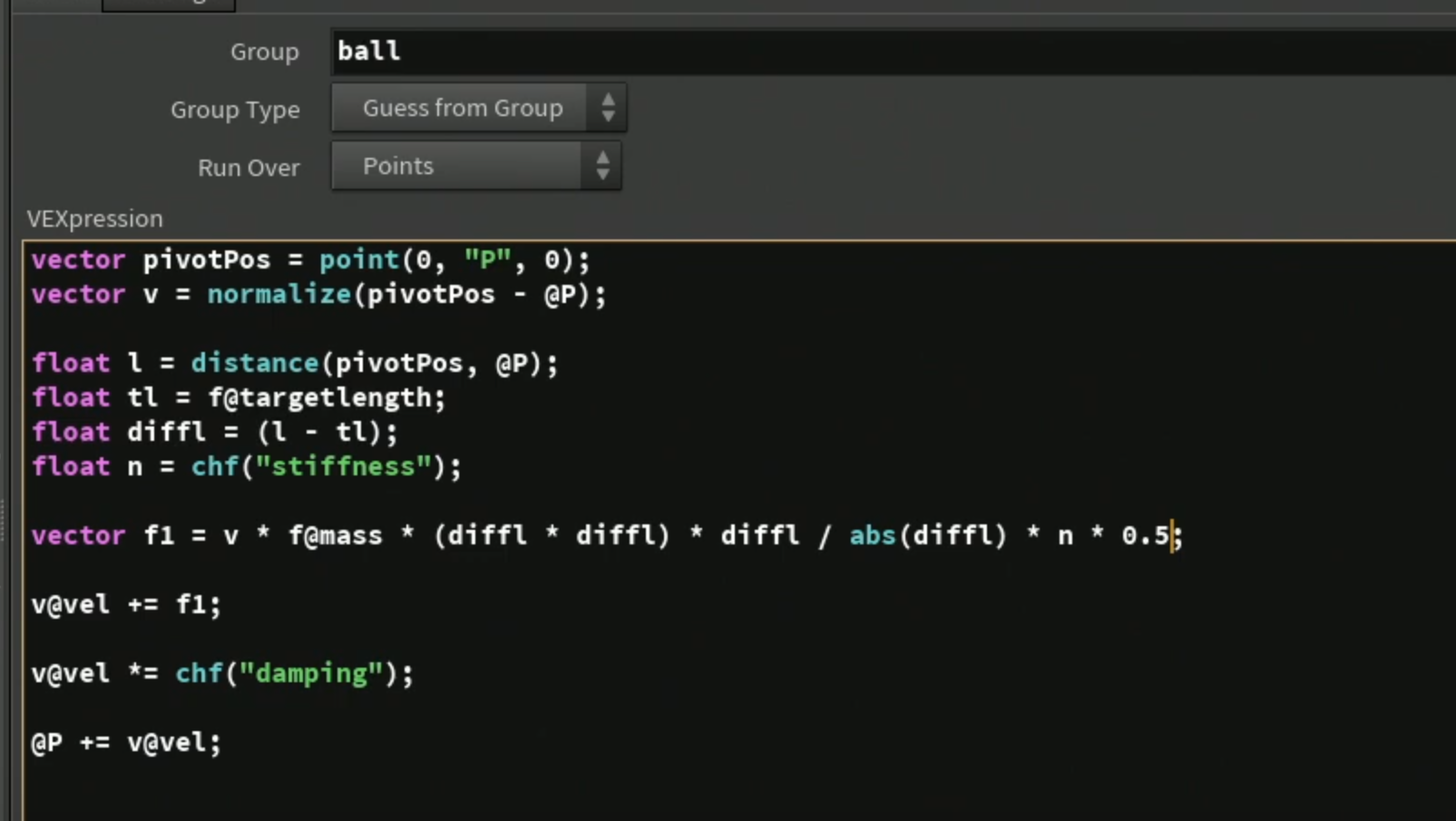Image resolution: width=1456 pixels, height=821 pixels.
Task: Click the f@mass attribute in code
Action: pos(336,536)
